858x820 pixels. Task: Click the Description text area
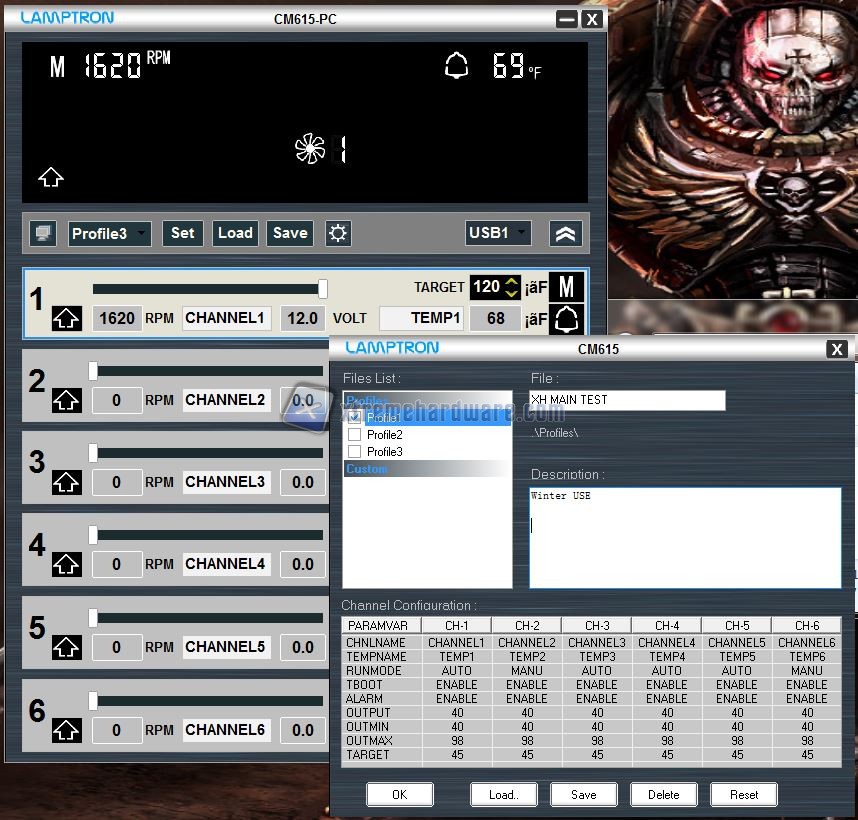tap(685, 537)
